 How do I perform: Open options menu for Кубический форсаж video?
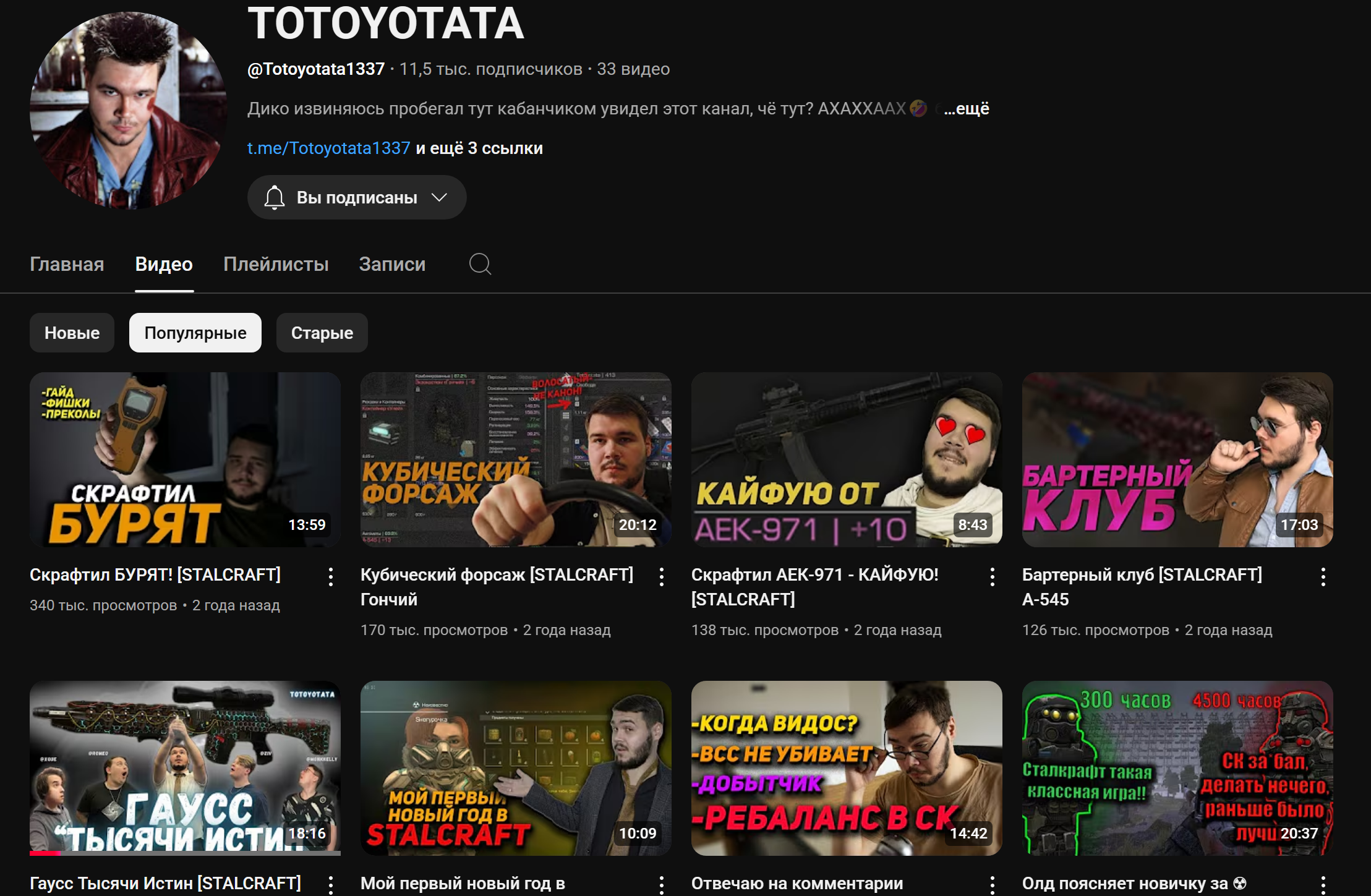662,576
